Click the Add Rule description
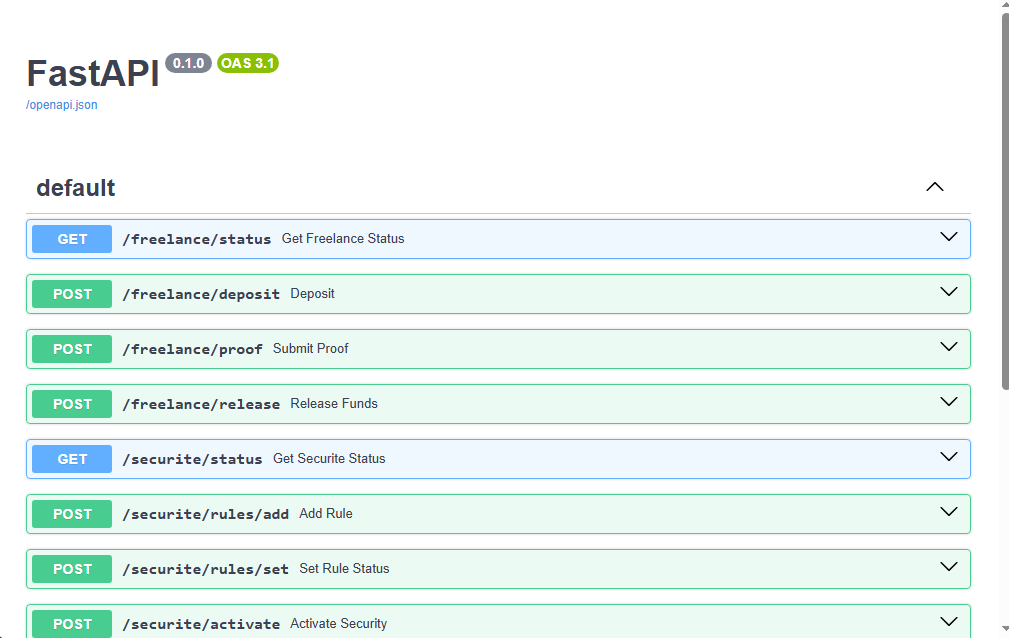The width and height of the screenshot is (1009, 638). click(x=326, y=514)
